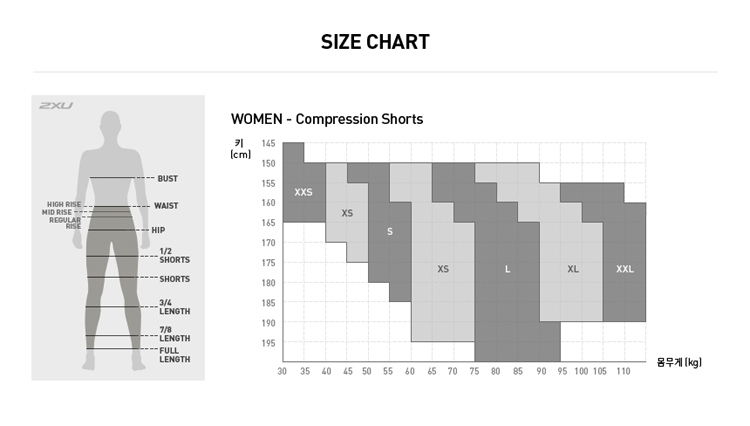
Task: Click the SIZE CHART heading
Action: pos(375,42)
